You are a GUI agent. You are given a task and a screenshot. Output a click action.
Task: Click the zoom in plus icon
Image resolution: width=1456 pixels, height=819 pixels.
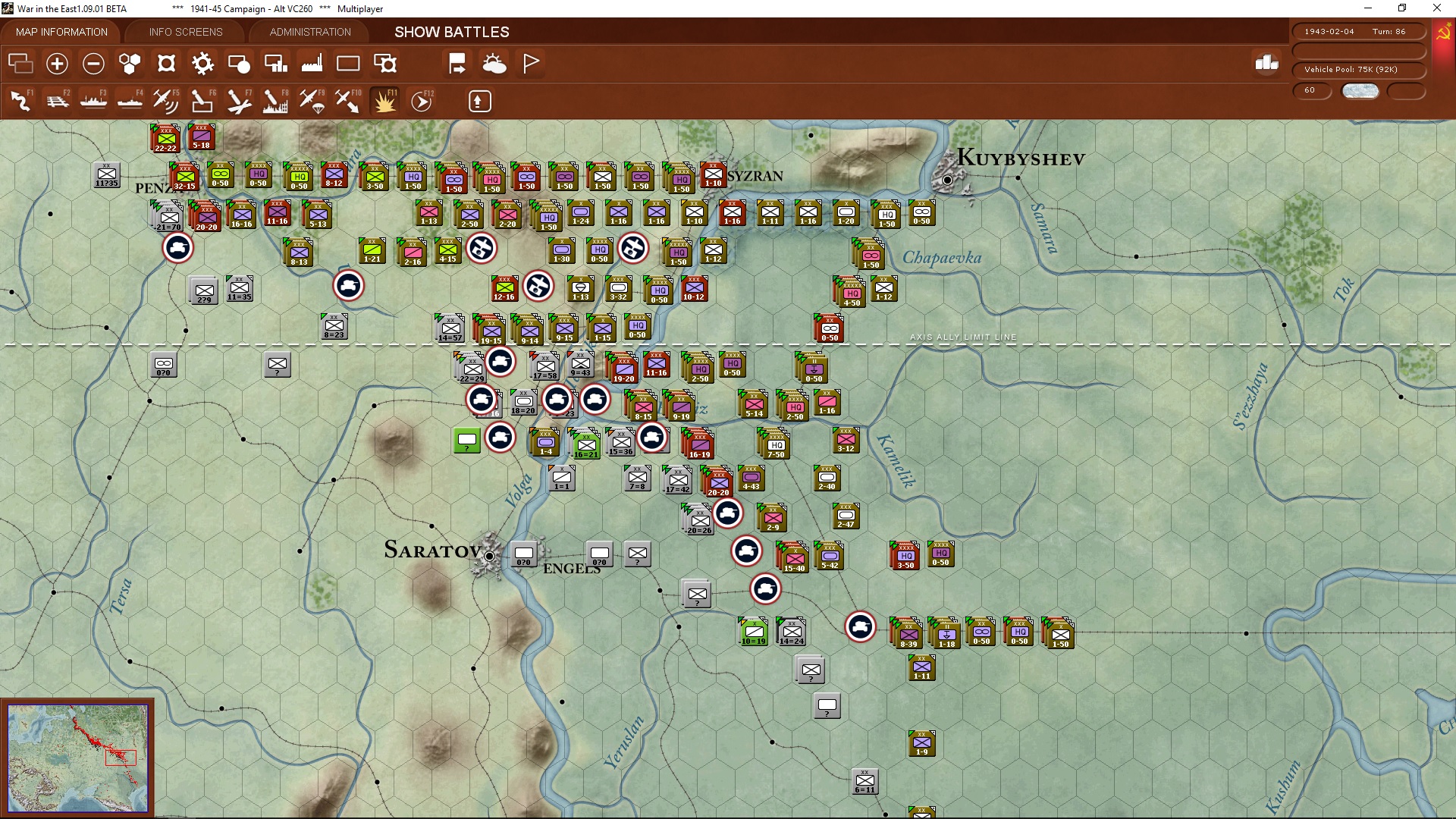57,64
